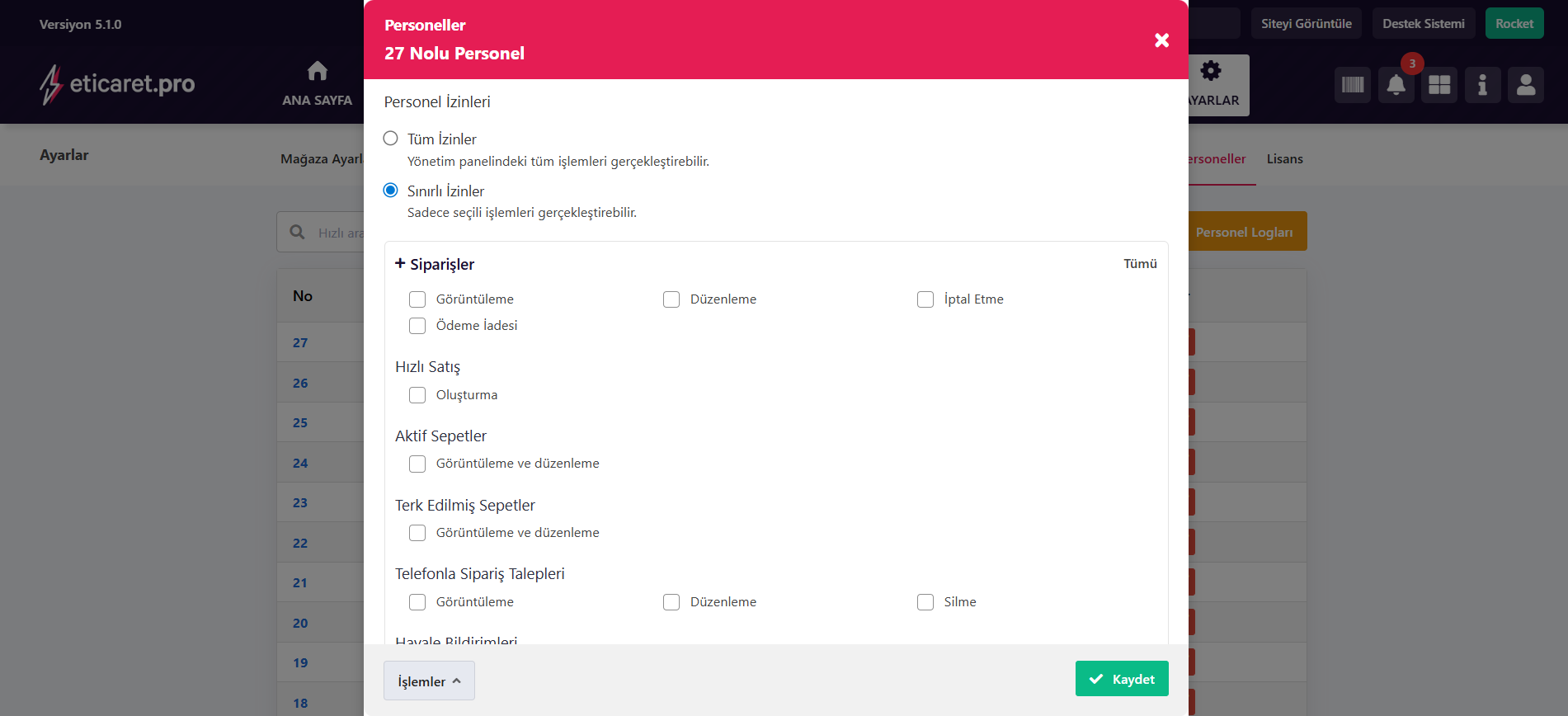
Task: Click the Kaydet save button
Action: pyautogui.click(x=1121, y=679)
